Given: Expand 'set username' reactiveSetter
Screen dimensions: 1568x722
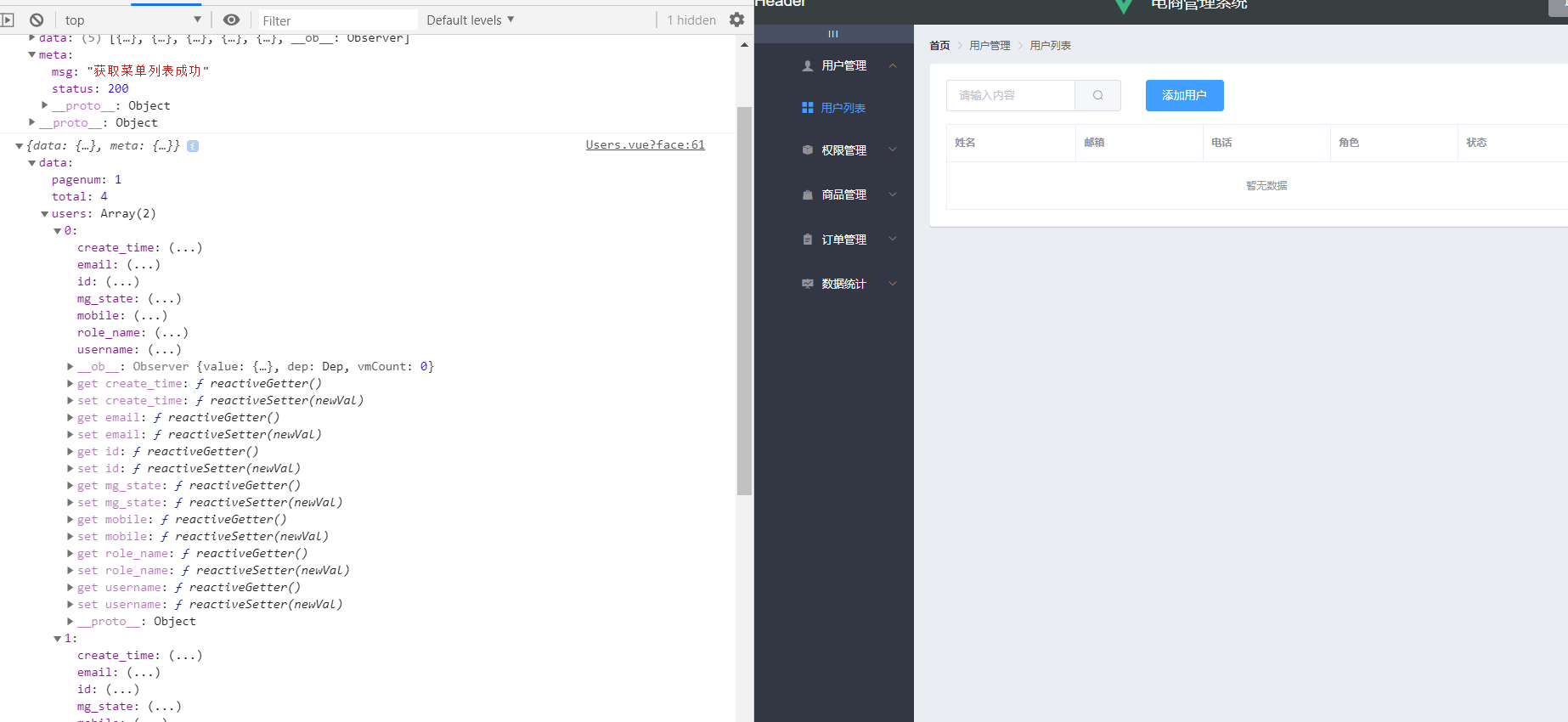Looking at the screenshot, I should click(70, 604).
